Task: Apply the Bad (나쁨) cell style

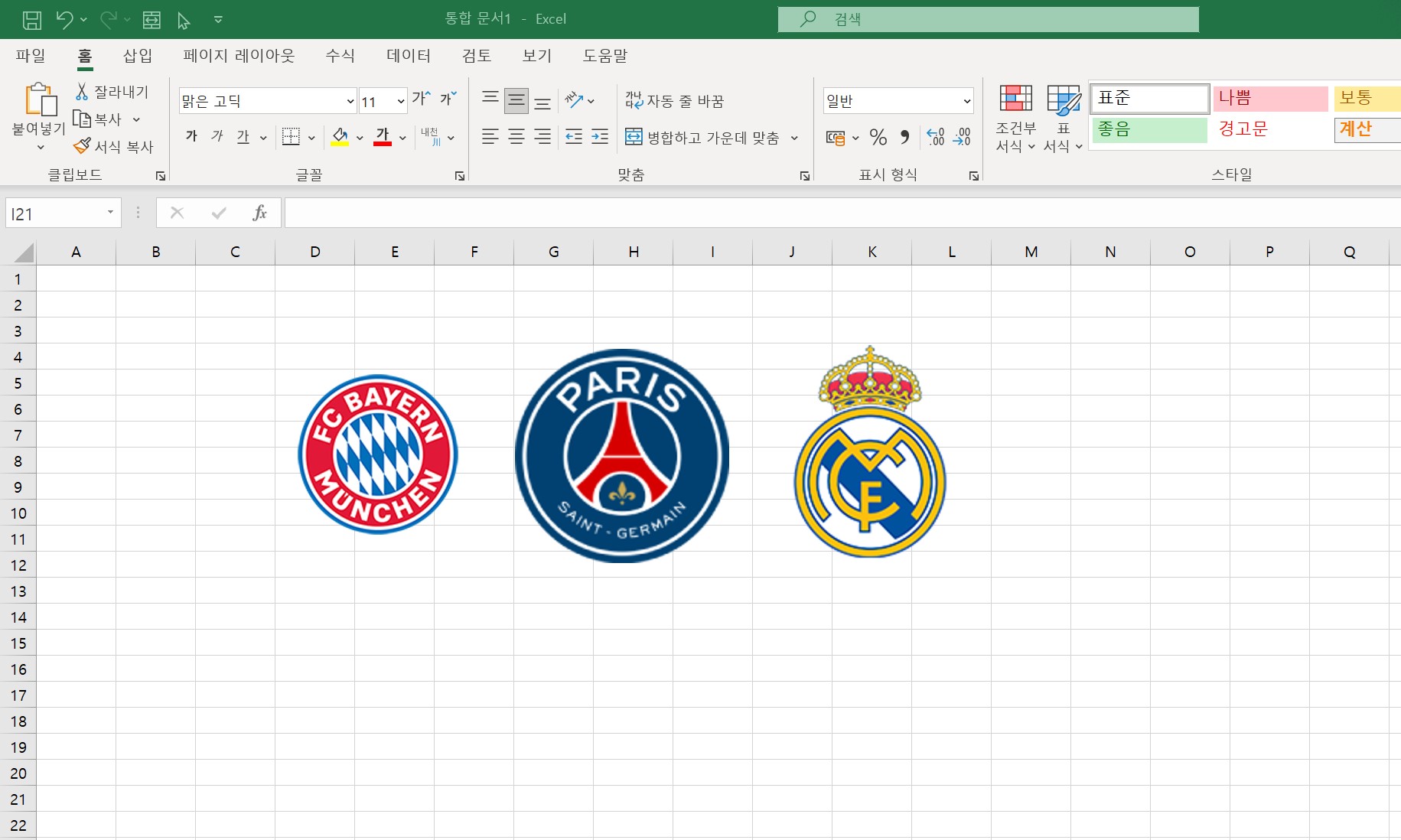Action: tap(1271, 99)
